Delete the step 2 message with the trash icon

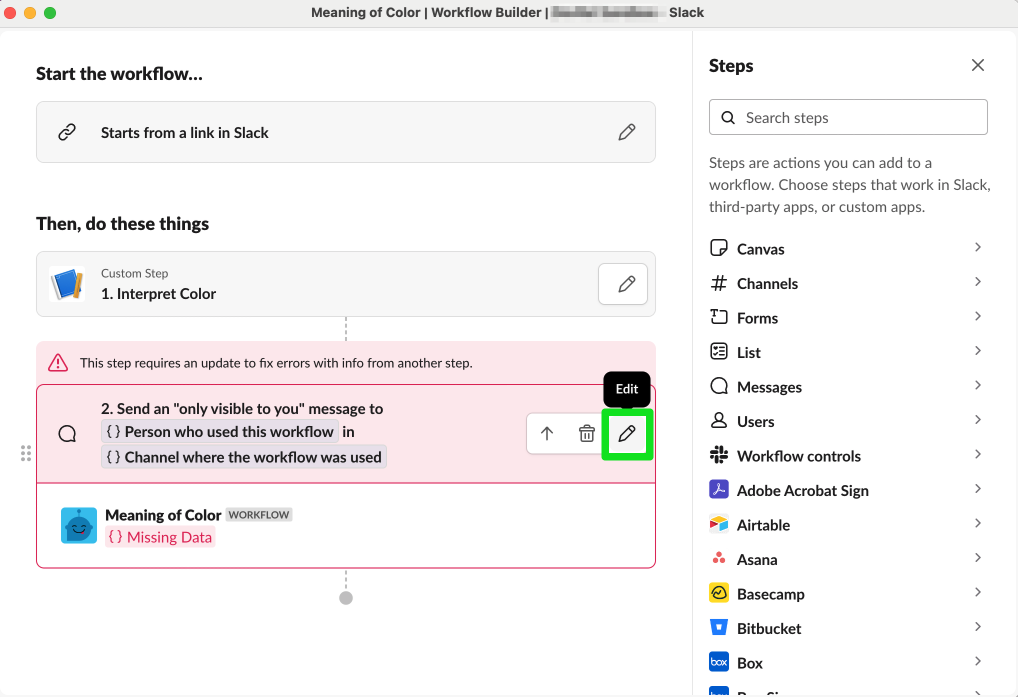click(x=587, y=433)
